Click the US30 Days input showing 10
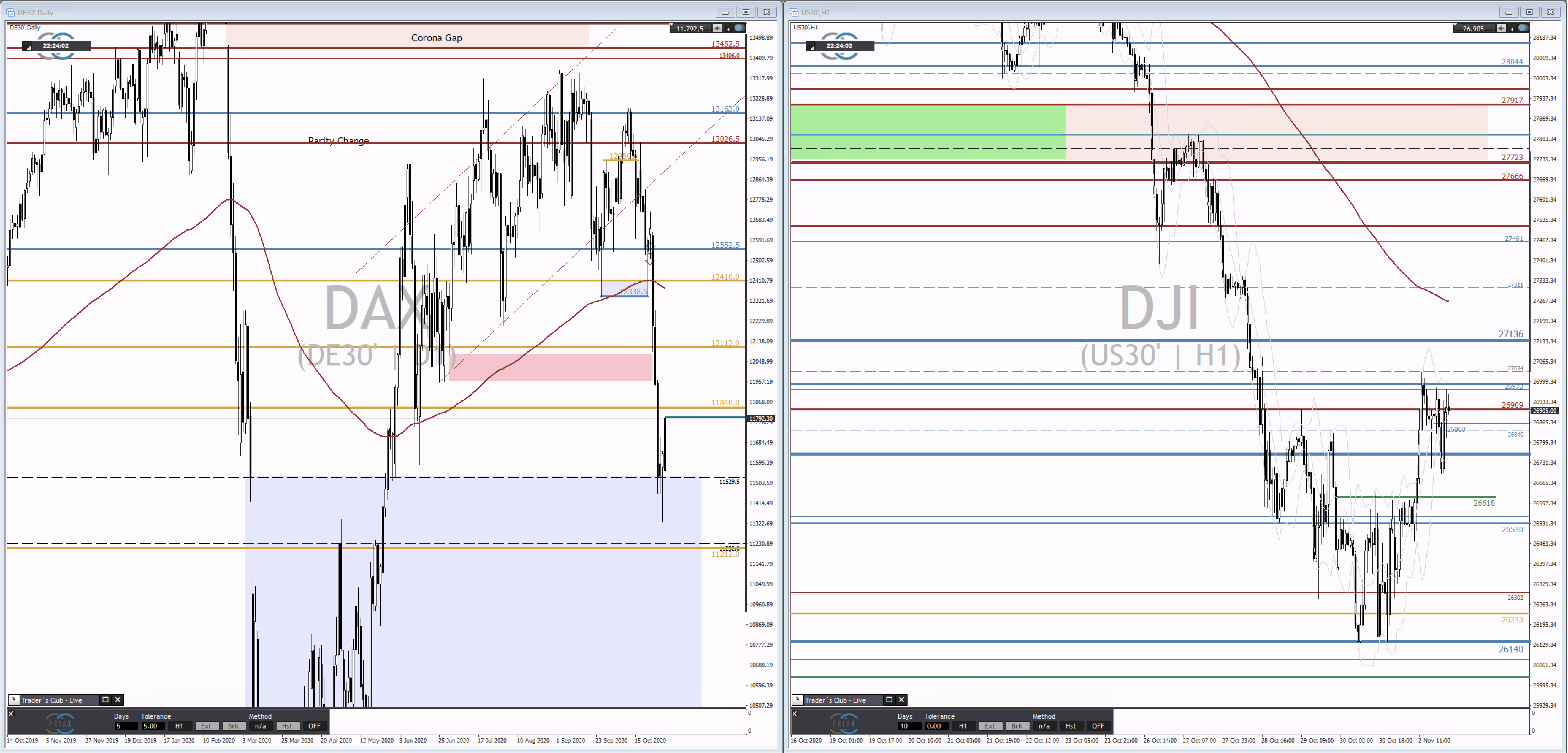Screen dimensions: 1568x753 (x=909, y=726)
